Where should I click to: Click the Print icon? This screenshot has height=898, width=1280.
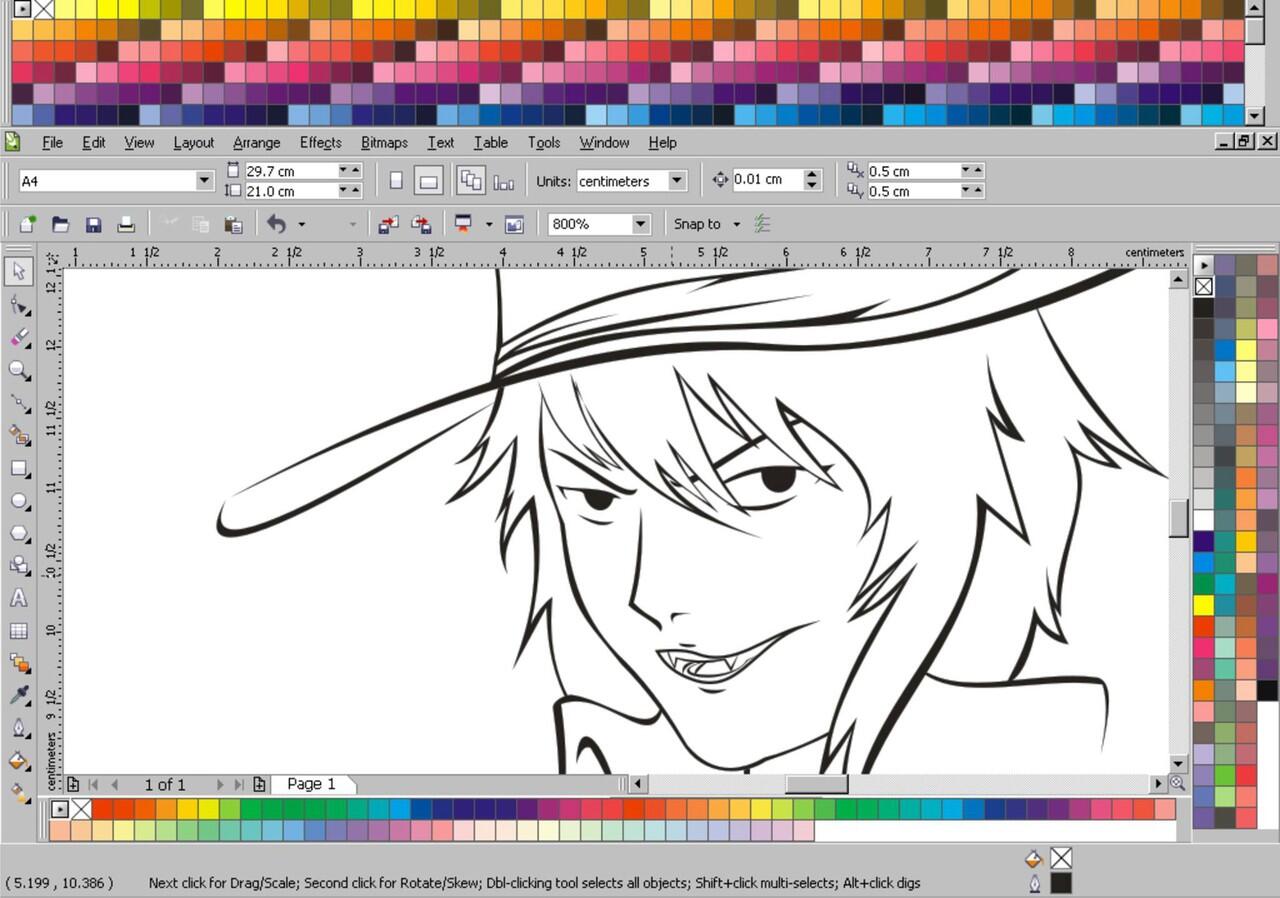click(x=126, y=224)
